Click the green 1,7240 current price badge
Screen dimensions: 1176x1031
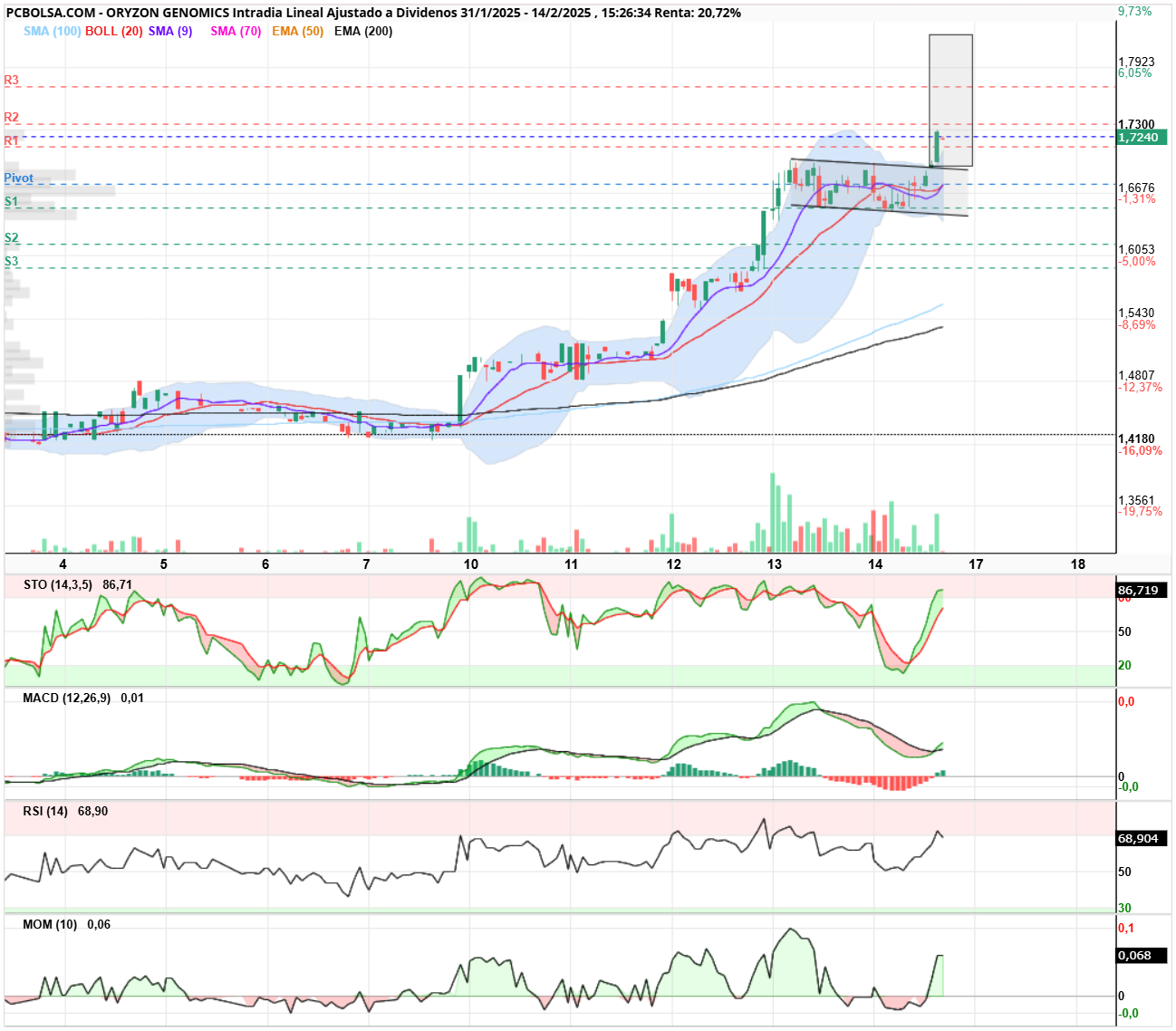click(1142, 137)
